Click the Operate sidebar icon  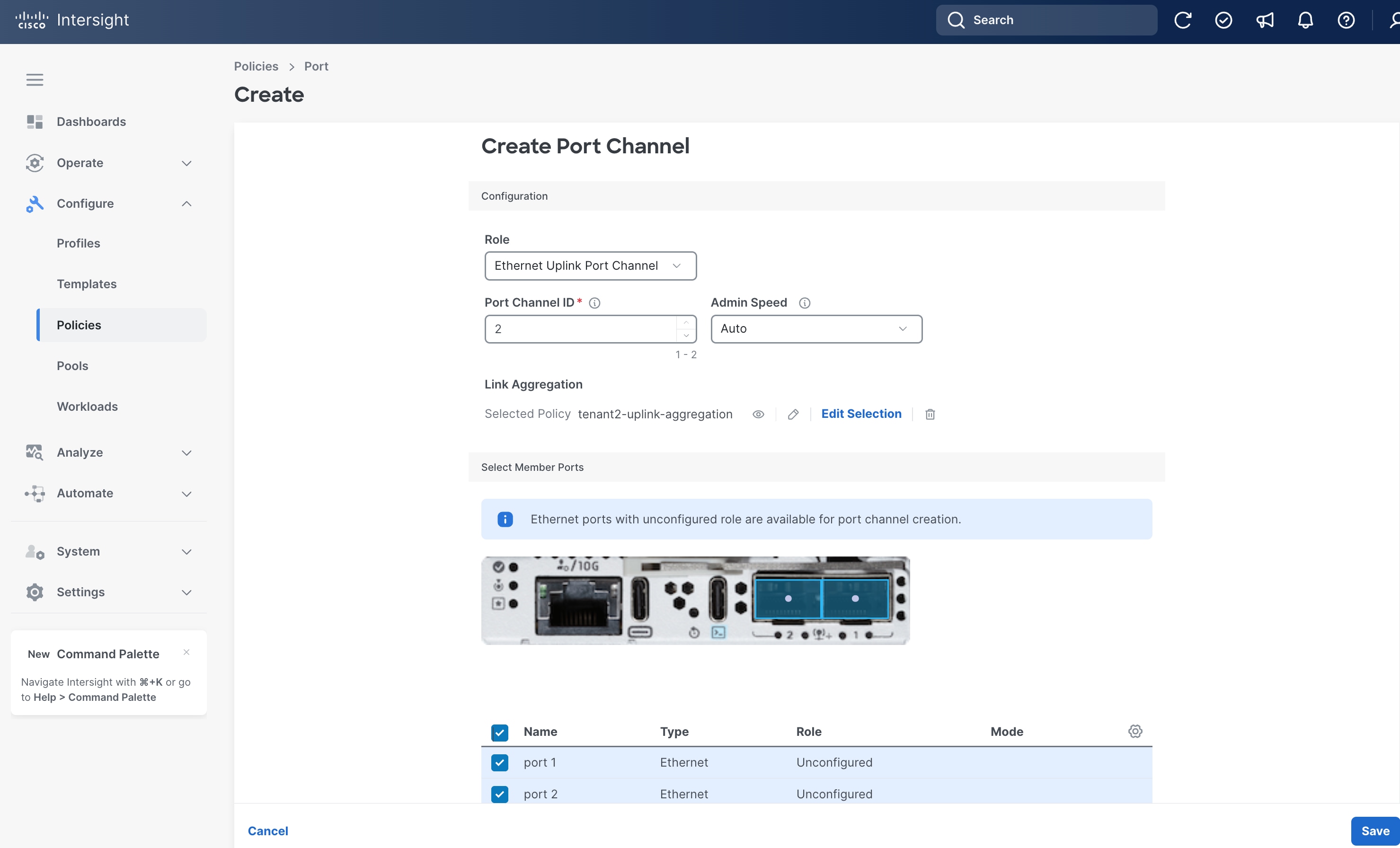(x=35, y=163)
